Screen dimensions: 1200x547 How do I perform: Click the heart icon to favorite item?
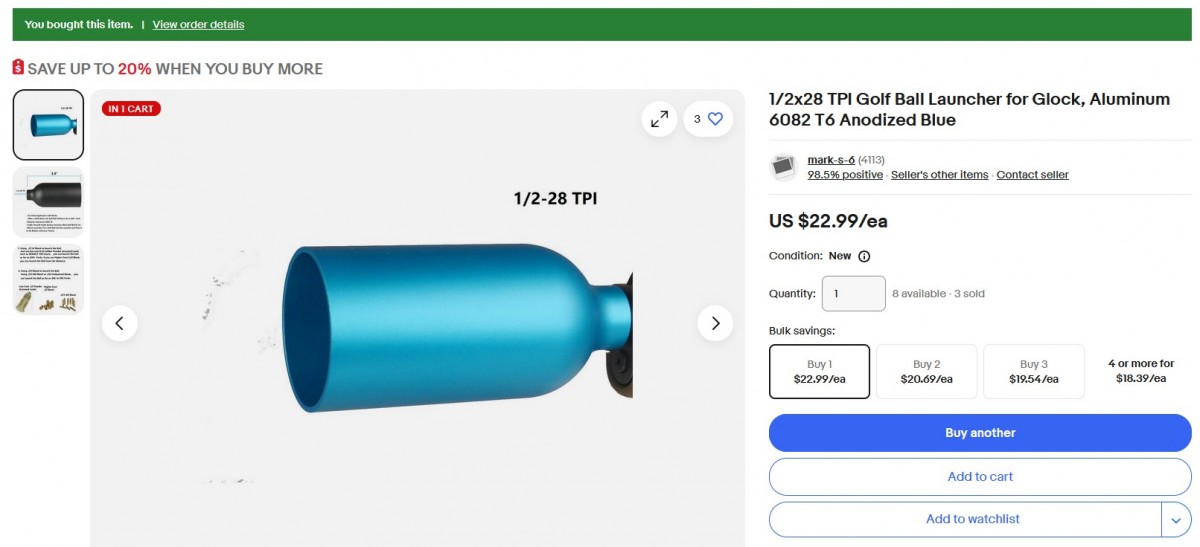click(x=715, y=119)
